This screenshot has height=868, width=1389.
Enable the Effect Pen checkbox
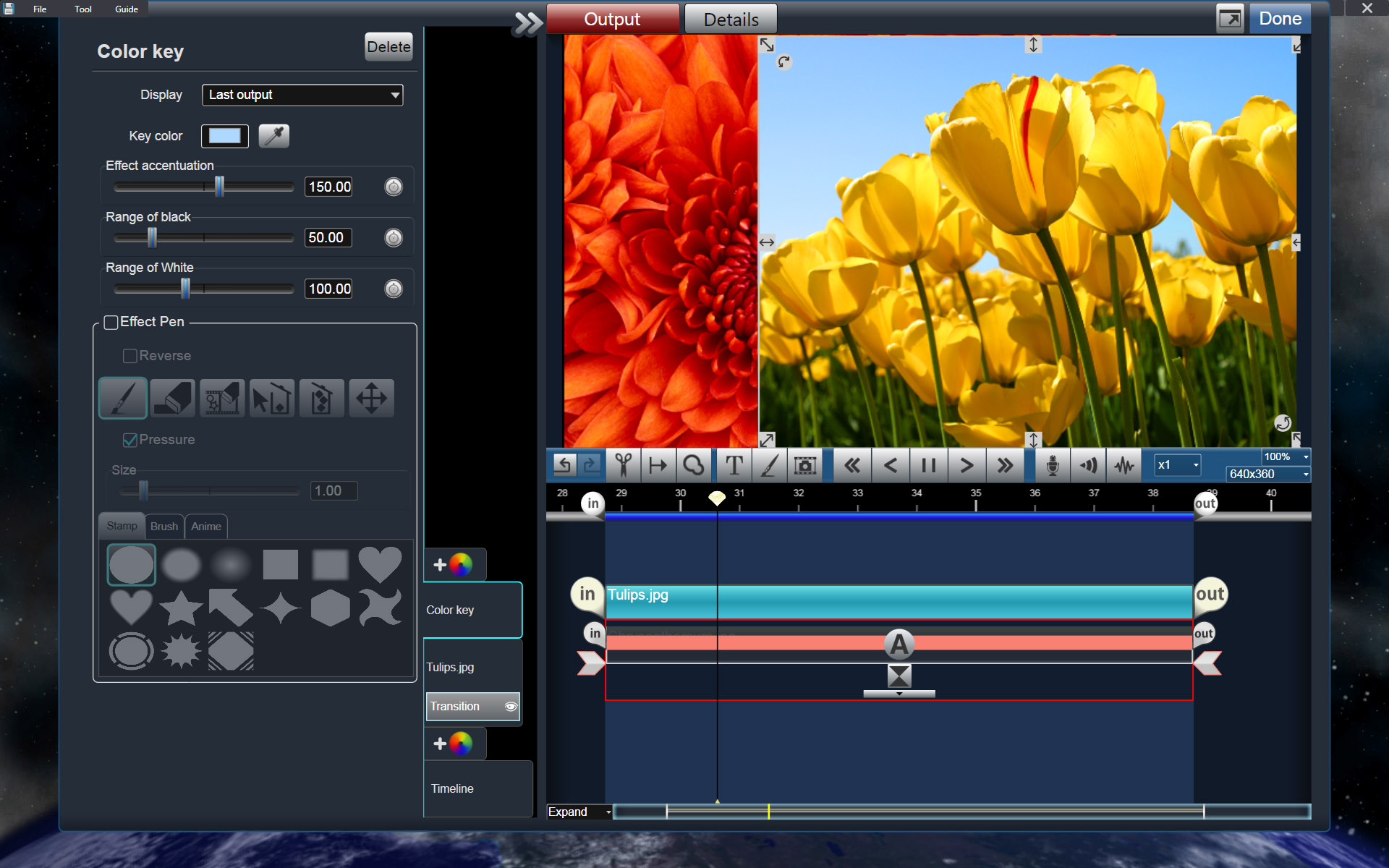(x=111, y=323)
